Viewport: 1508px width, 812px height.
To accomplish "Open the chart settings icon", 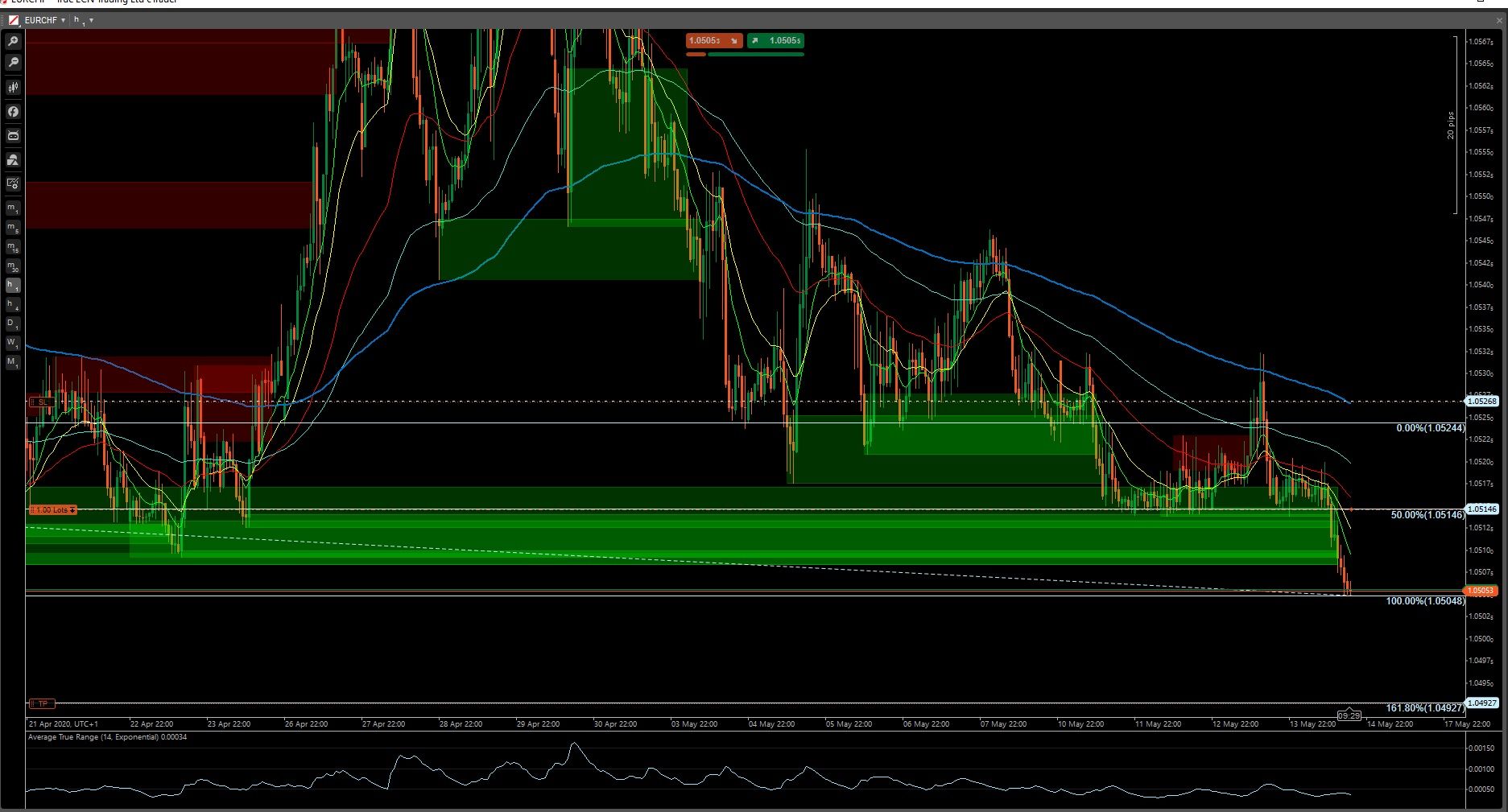I will tap(13, 183).
